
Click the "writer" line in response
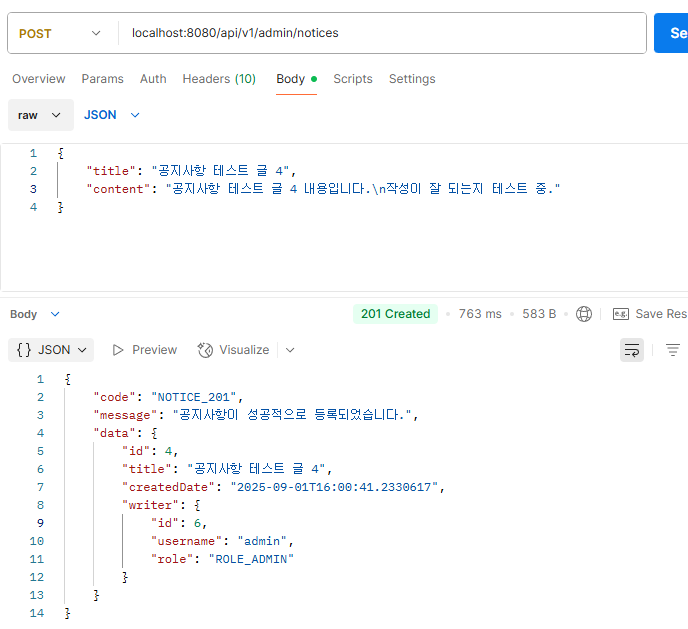tap(161, 505)
